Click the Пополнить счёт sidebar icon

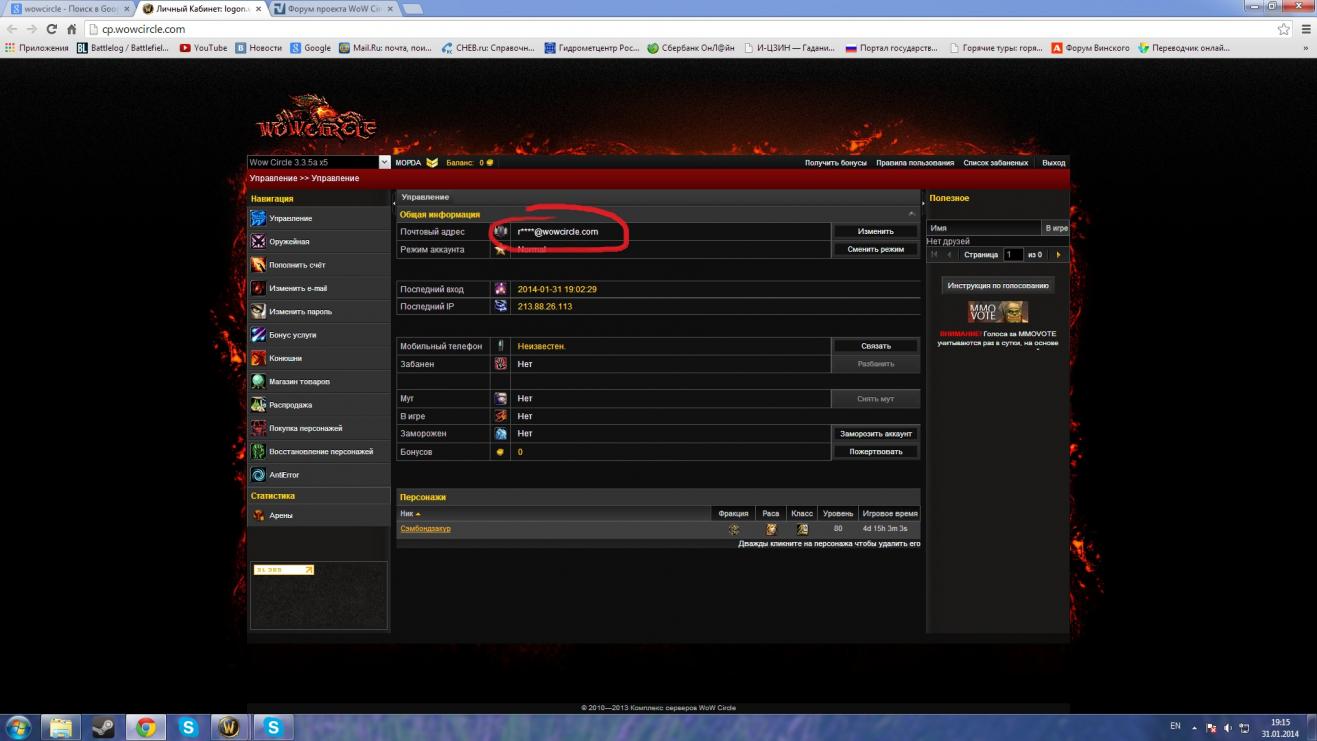(x=258, y=265)
